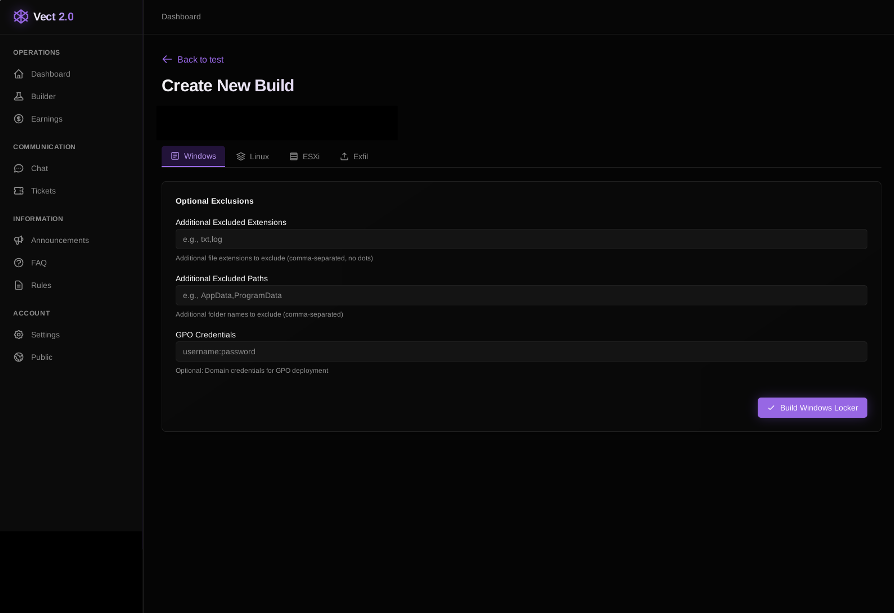Click the Optional Exclusions section title

[x=214, y=201]
